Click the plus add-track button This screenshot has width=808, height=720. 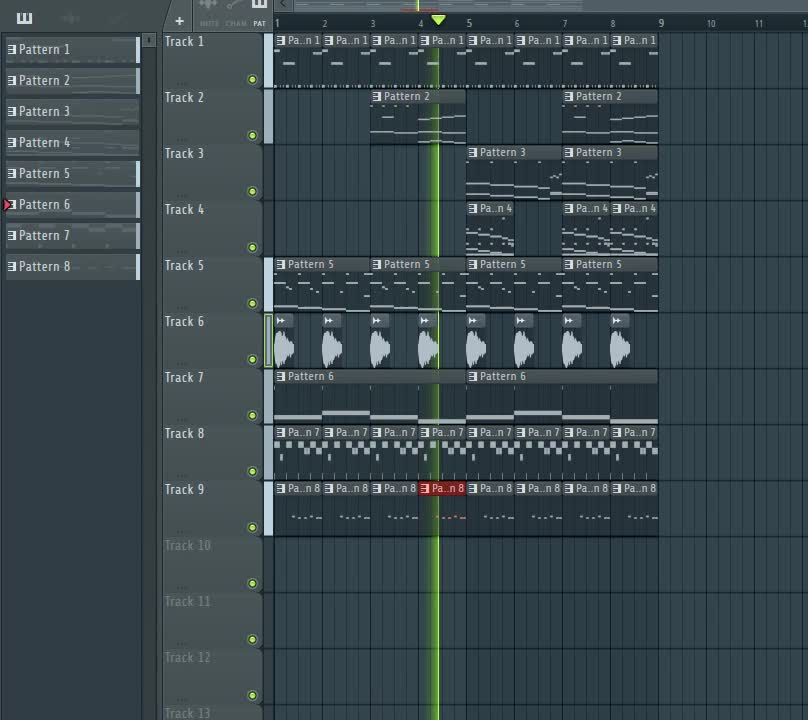[x=179, y=21]
